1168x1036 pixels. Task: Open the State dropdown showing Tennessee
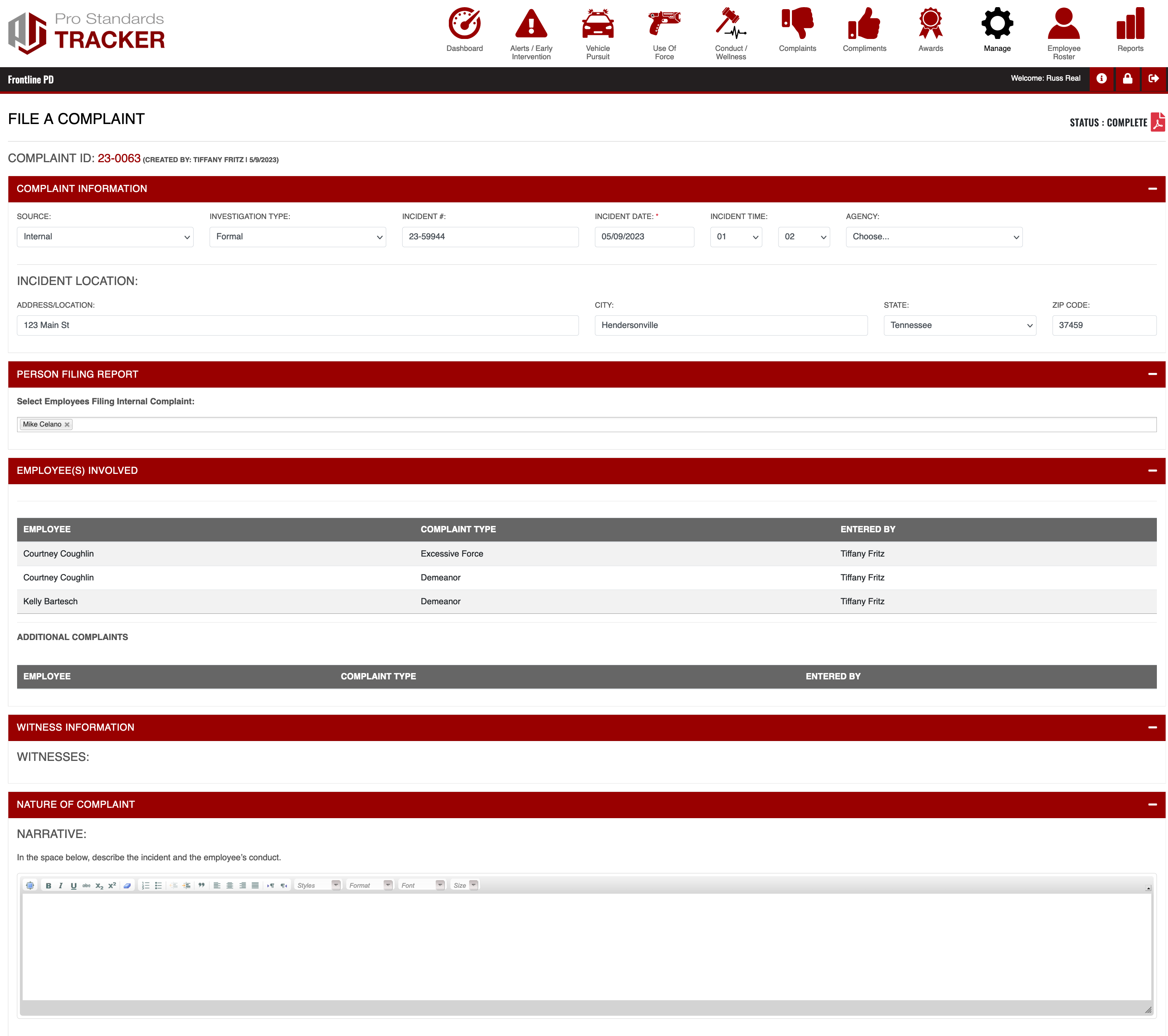coord(959,326)
